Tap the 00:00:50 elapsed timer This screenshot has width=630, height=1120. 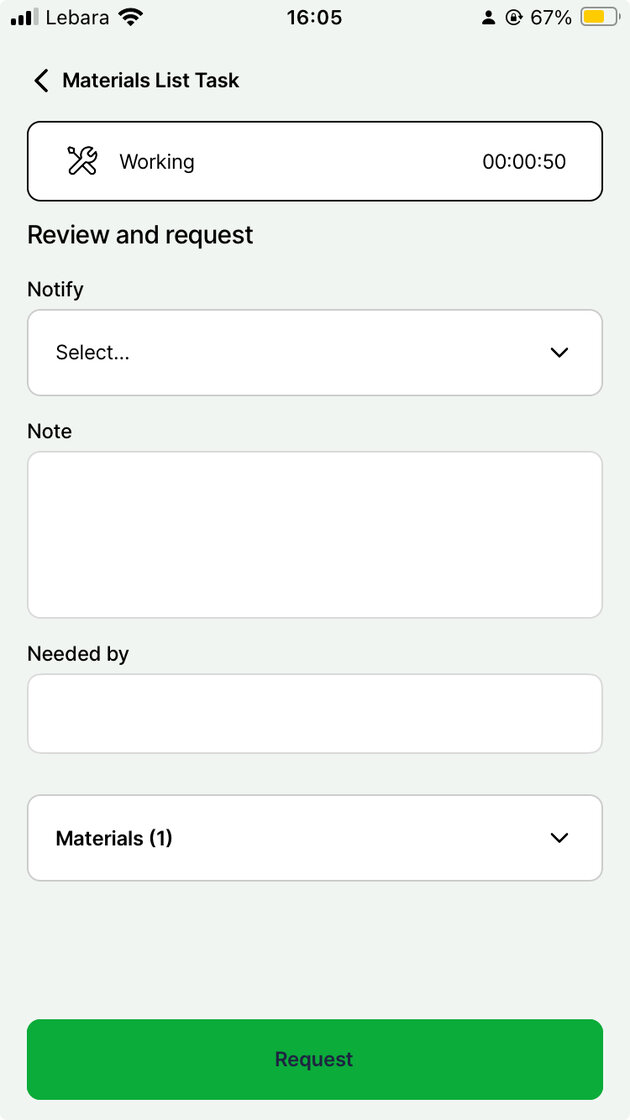click(524, 161)
